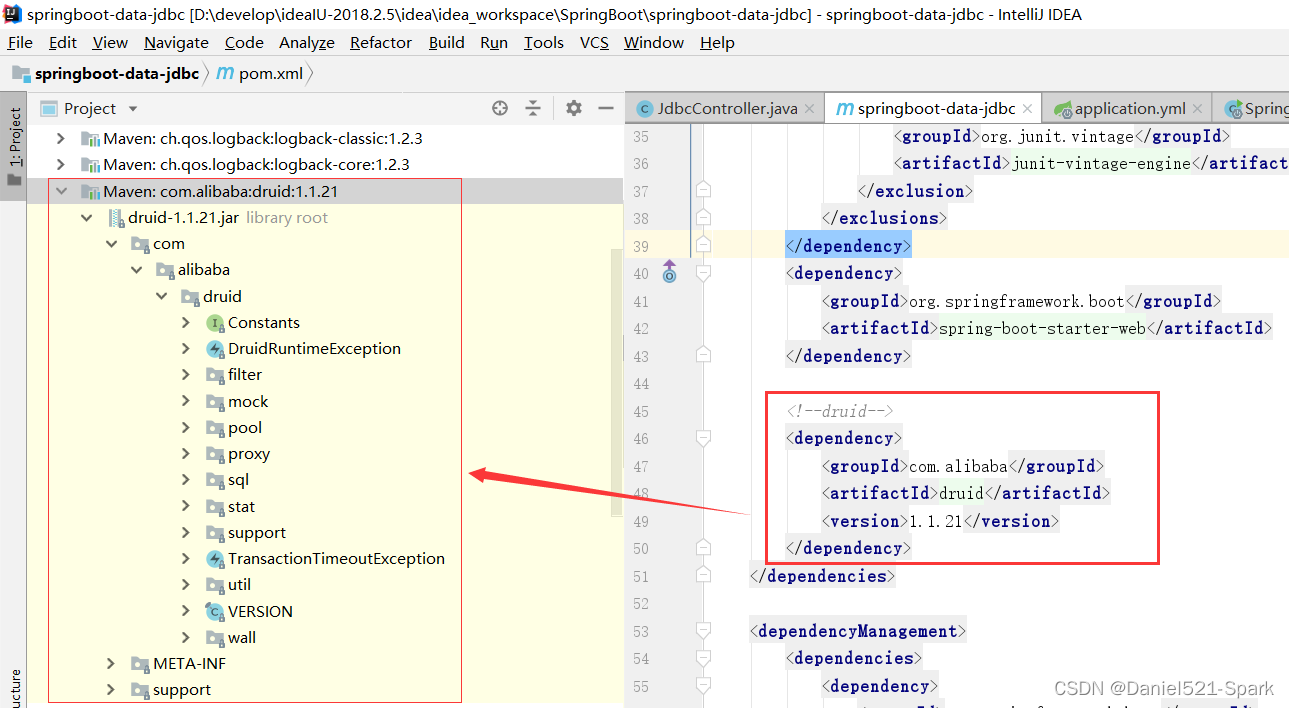Open Project panel settings gear
The image size is (1289, 708).
pyautogui.click(x=573, y=108)
